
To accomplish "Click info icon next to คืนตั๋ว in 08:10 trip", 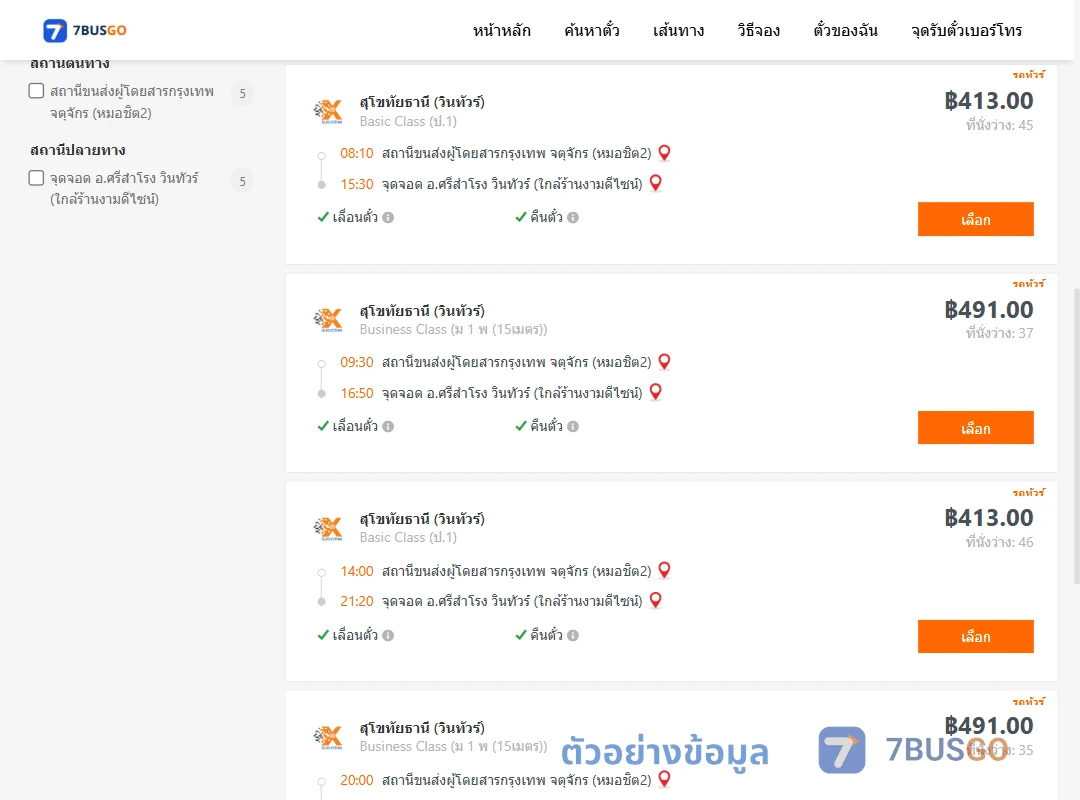I will (x=573, y=217).
